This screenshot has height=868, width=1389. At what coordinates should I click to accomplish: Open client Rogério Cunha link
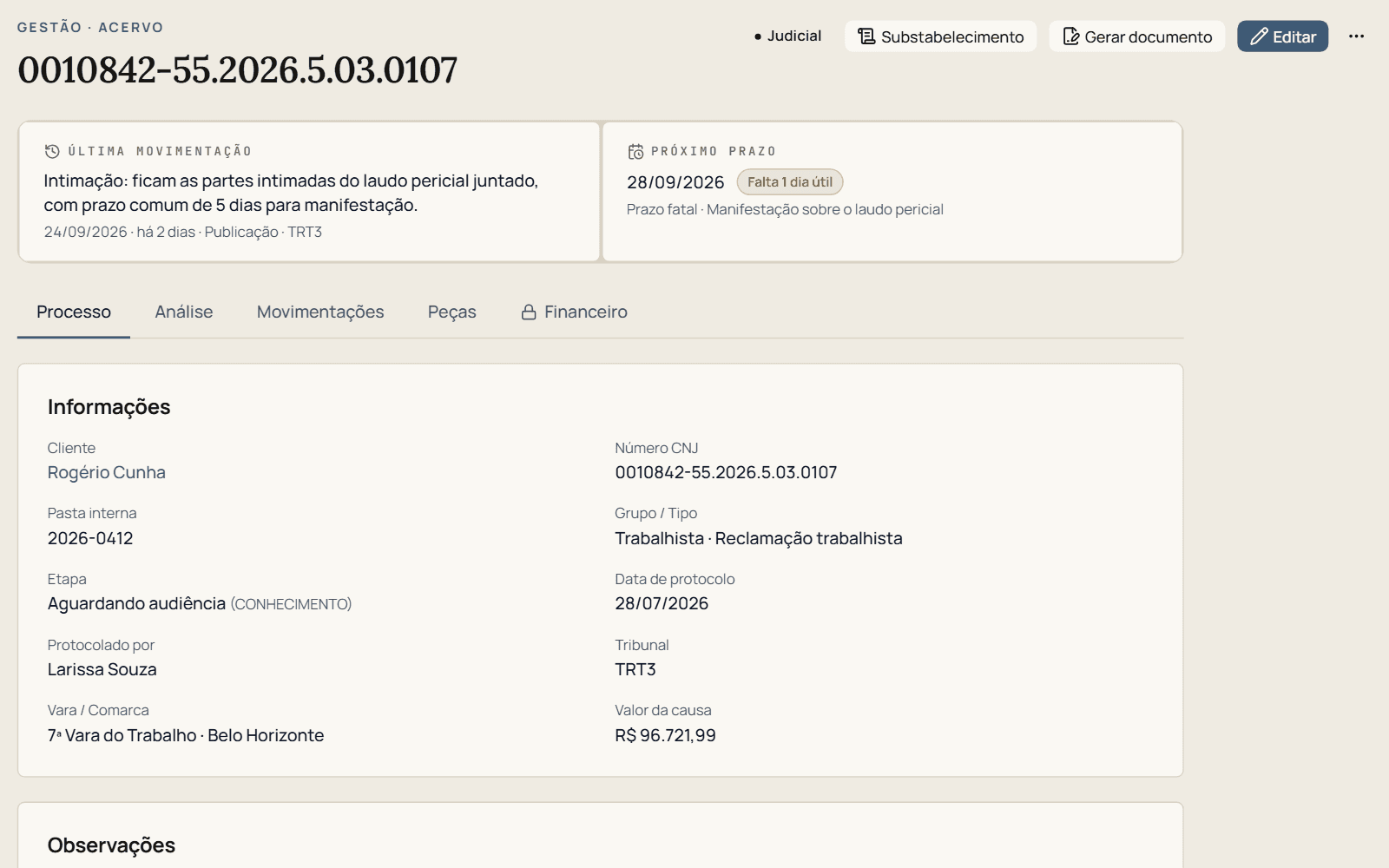107,472
